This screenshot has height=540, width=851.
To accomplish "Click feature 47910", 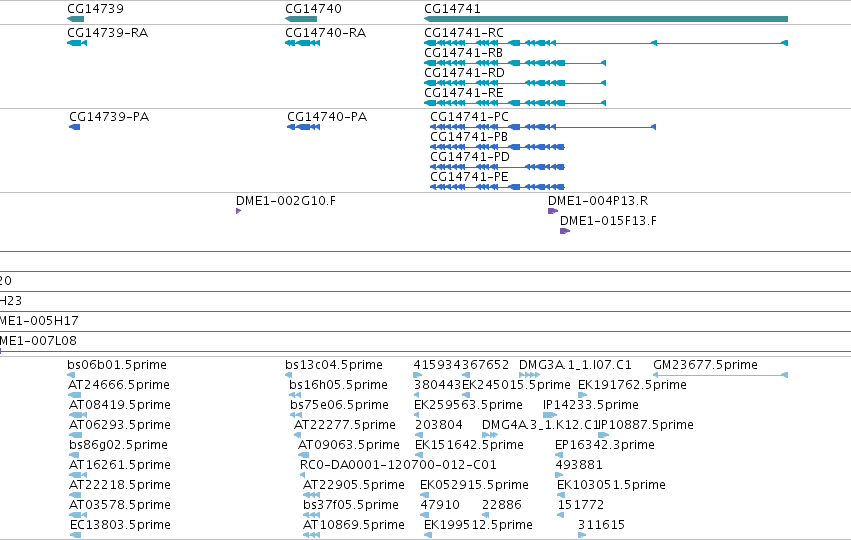I will click(440, 505).
